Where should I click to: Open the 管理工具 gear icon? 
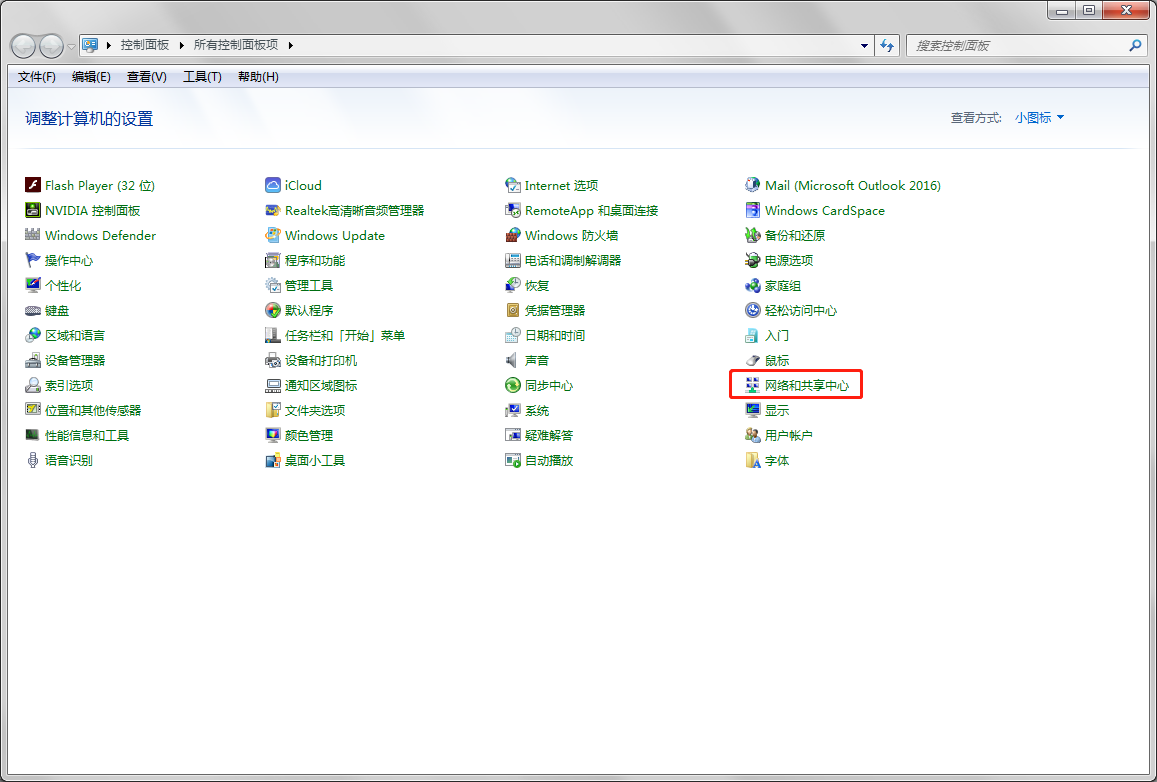273,286
